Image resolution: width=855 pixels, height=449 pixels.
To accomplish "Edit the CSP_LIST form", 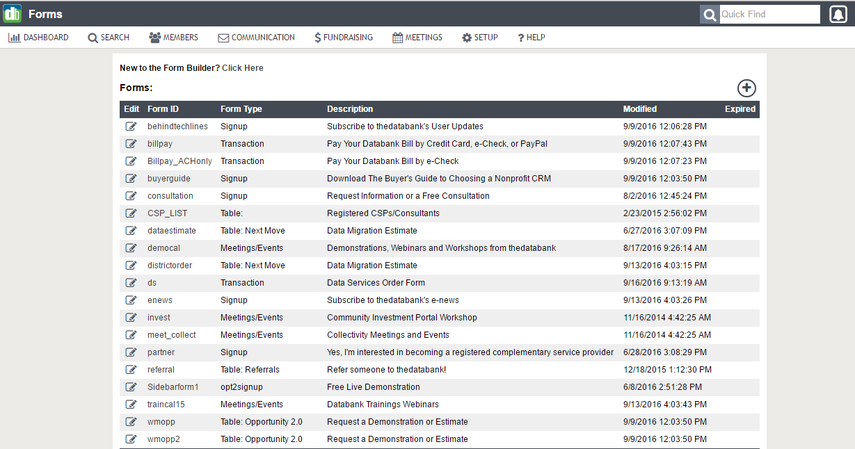I will pyautogui.click(x=131, y=213).
